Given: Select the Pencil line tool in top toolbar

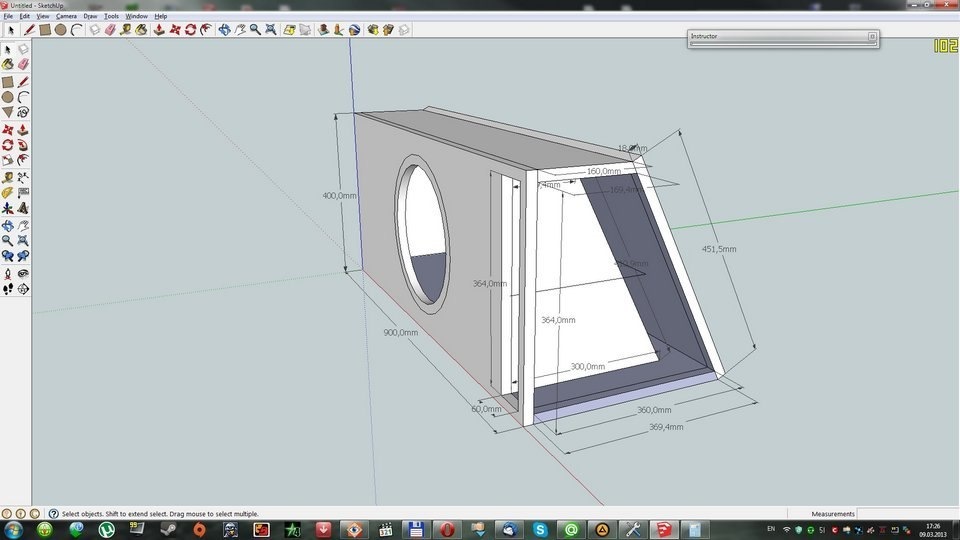Looking at the screenshot, I should 29,30.
